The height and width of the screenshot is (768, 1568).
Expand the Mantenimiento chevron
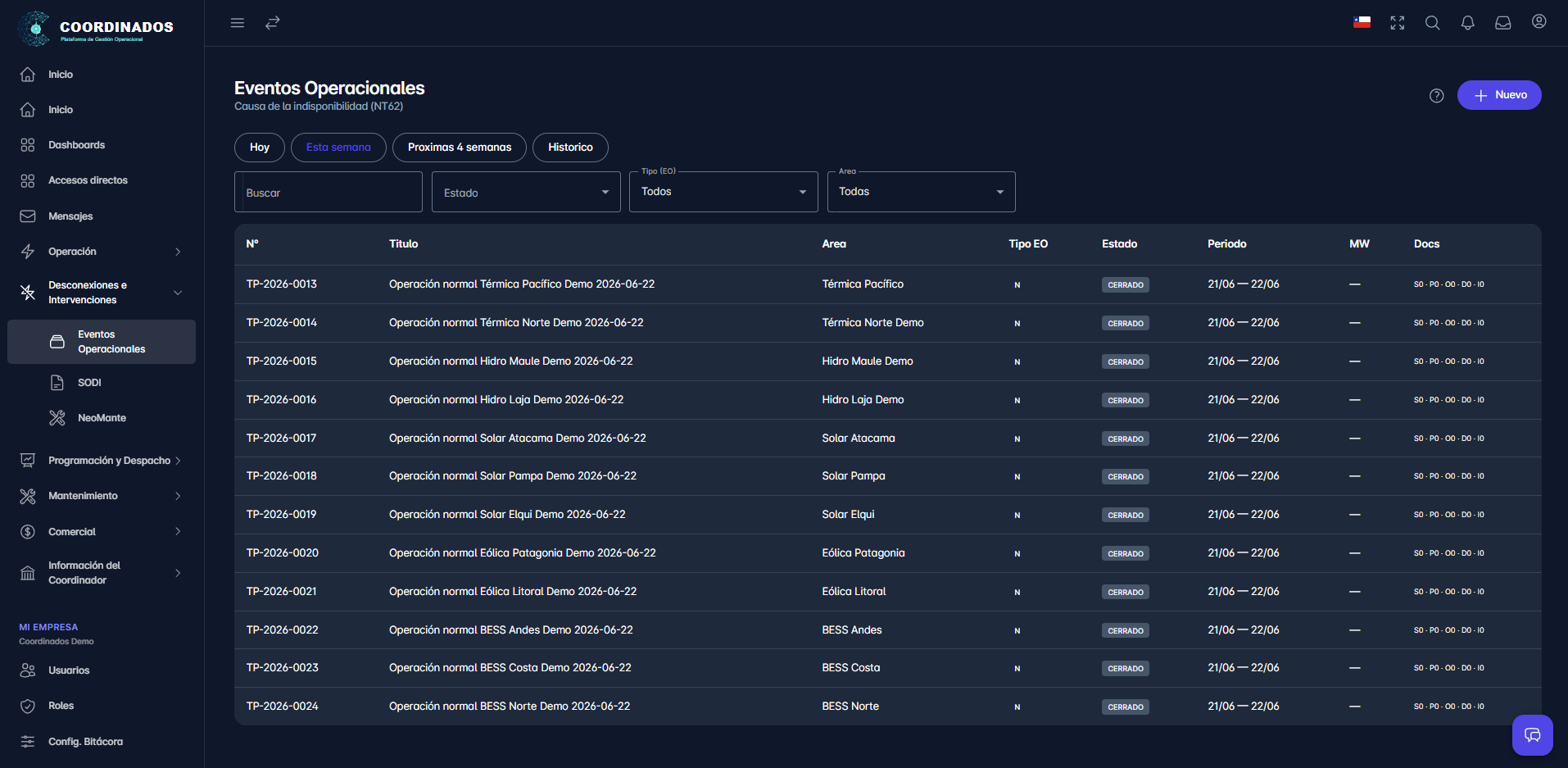pyautogui.click(x=178, y=496)
